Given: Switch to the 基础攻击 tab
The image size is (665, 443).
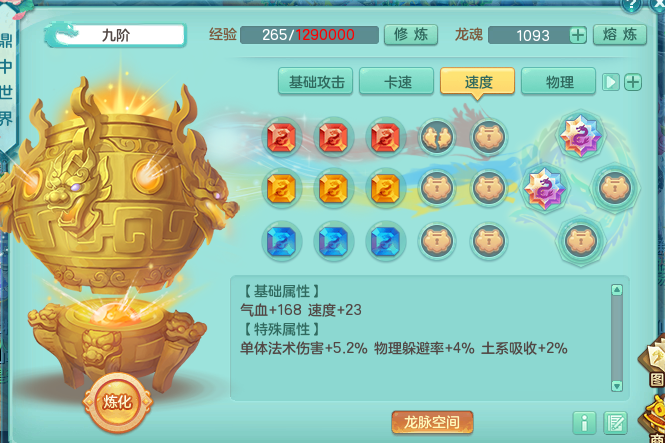Looking at the screenshot, I should click(316, 81).
